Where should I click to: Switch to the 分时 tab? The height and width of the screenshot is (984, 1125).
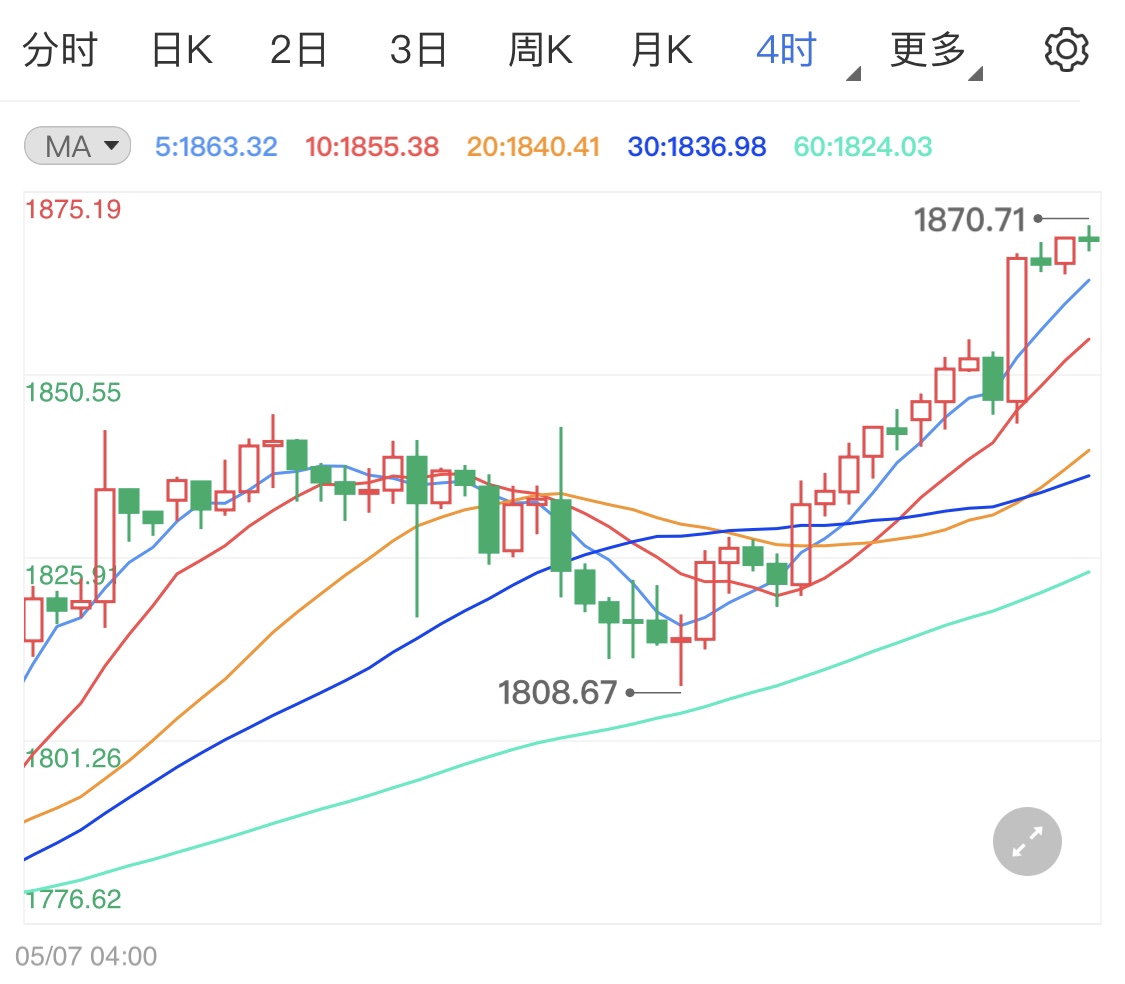60,50
